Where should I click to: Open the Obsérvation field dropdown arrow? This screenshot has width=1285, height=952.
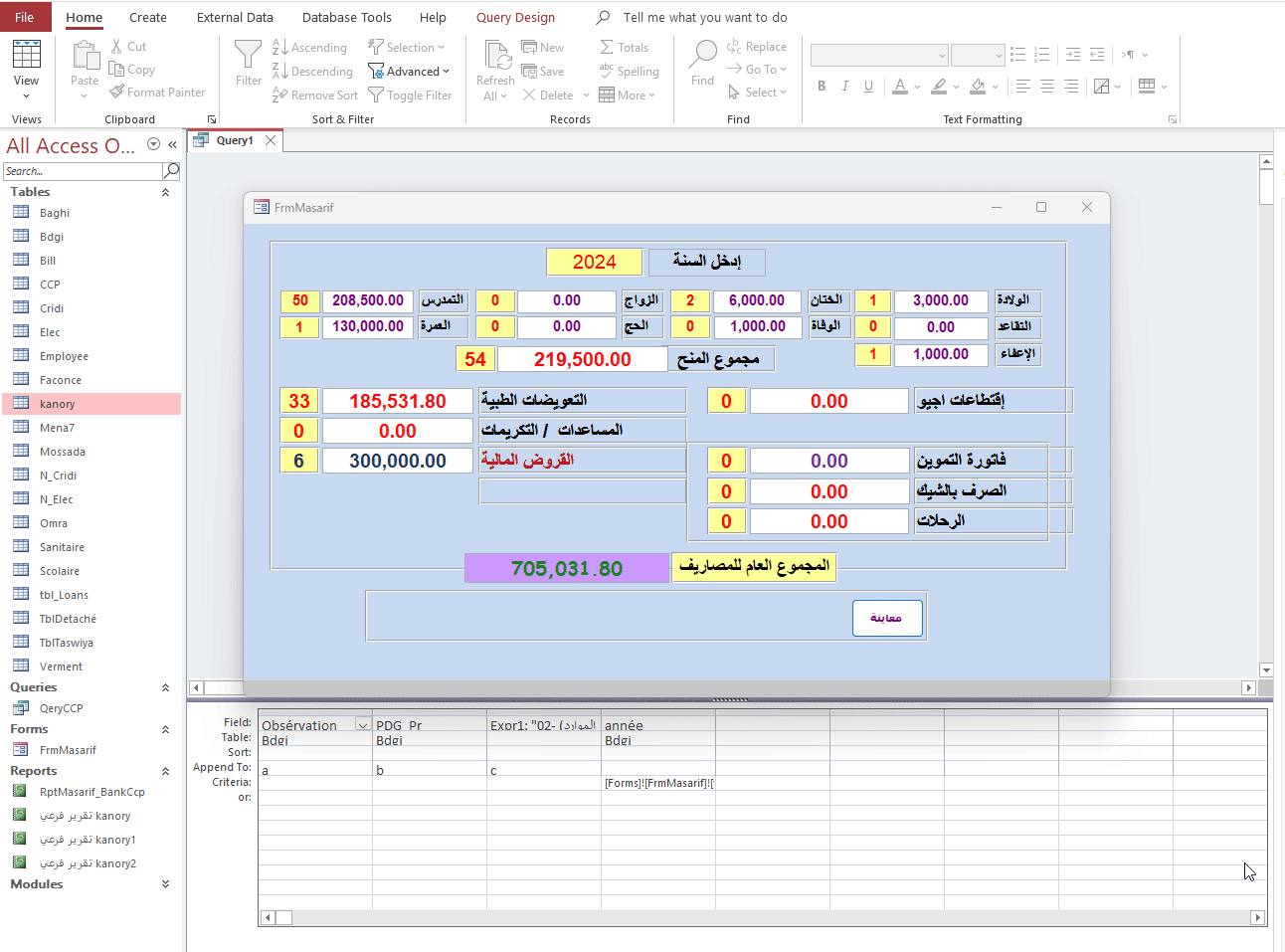click(362, 725)
